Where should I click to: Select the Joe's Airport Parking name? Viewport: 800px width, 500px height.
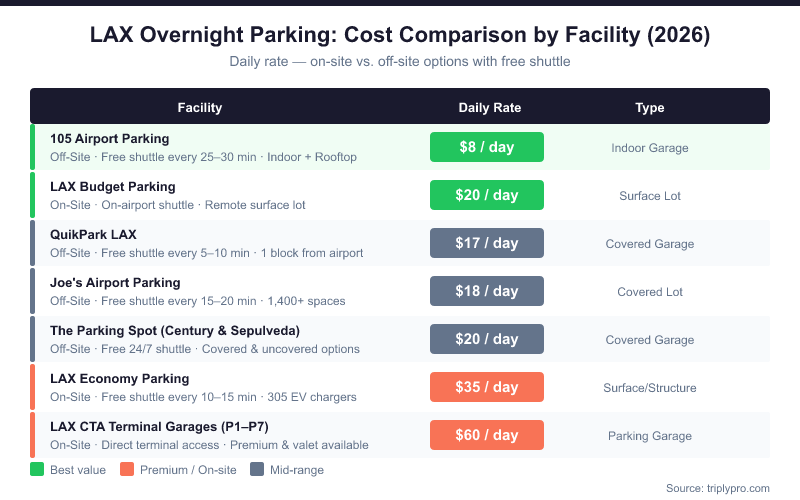coord(115,283)
